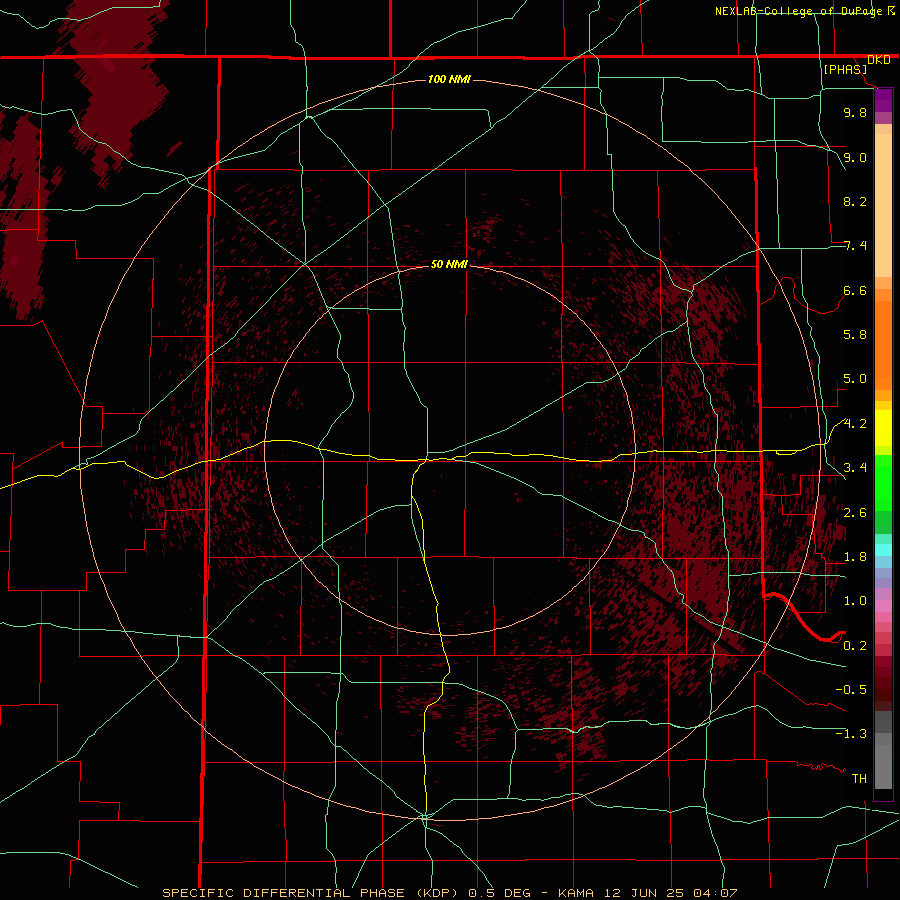Pick the cyan swatch on color bar
Image resolution: width=900 pixels, height=900 pixels.
point(883,550)
